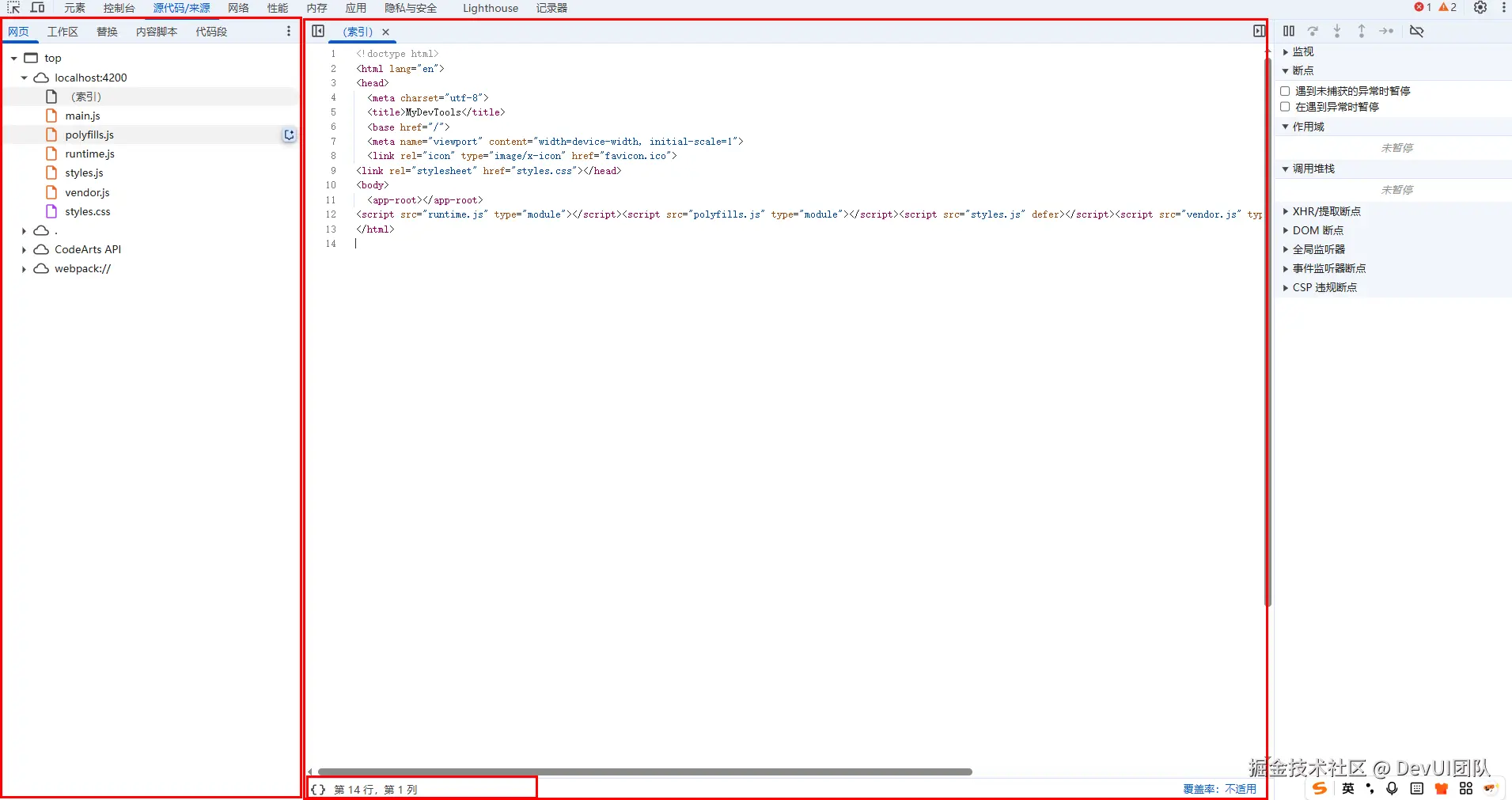Expand the CodeArts API tree node

pyautogui.click(x=25, y=250)
